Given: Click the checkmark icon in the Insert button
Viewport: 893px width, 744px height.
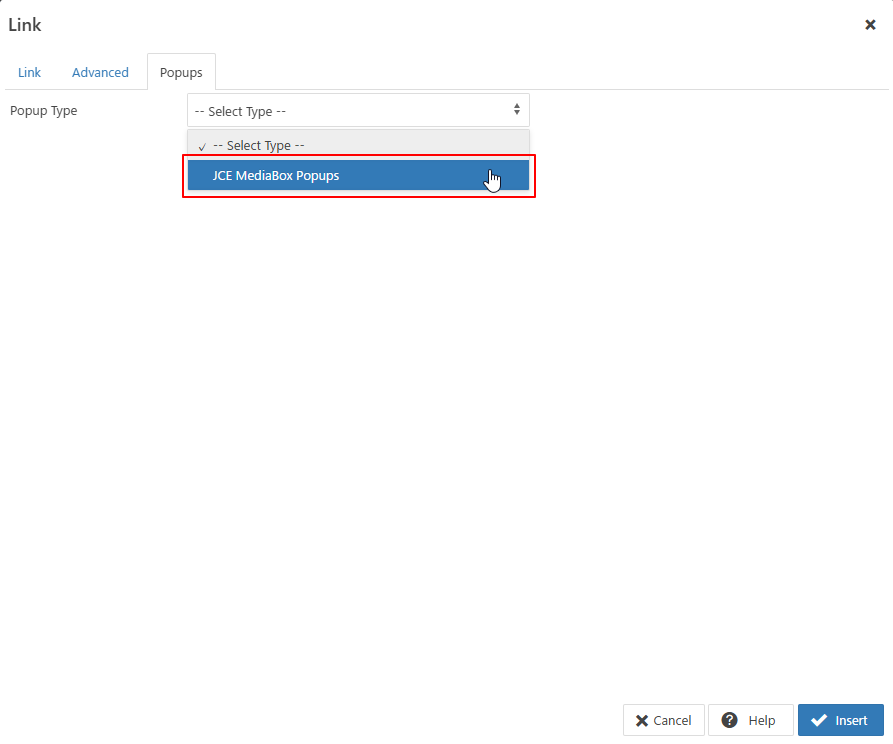Looking at the screenshot, I should click(819, 721).
